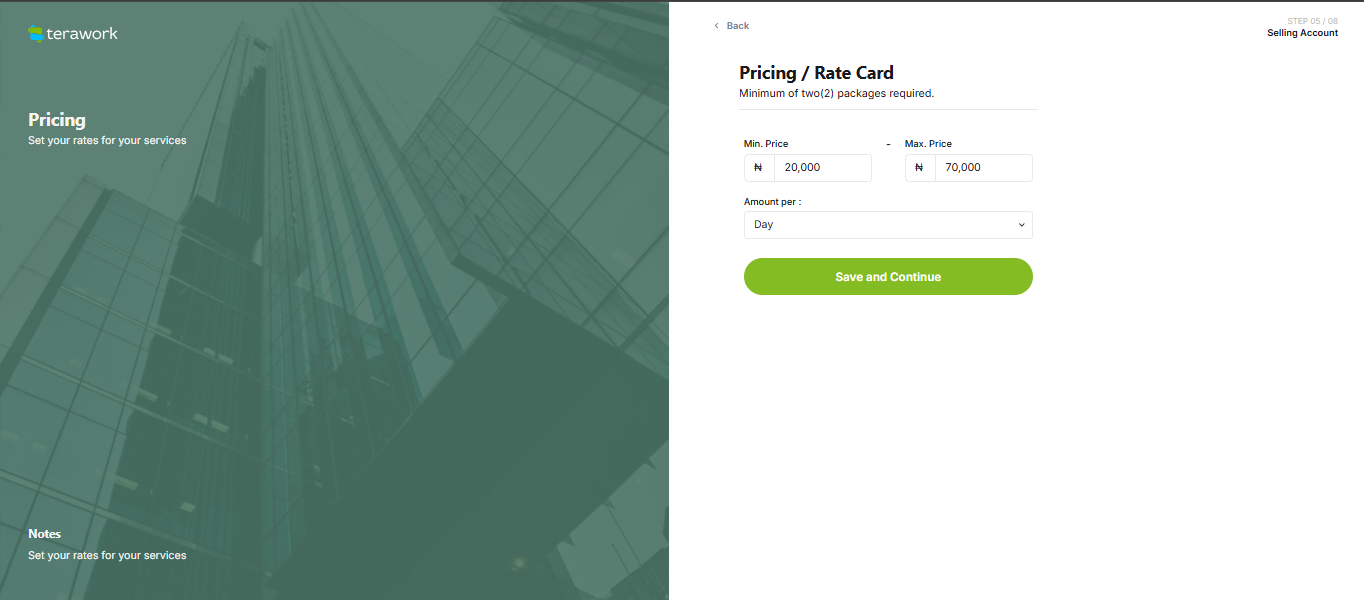Focus the Min. Price field showing 20,000
Screen dimensions: 1364x600
pyautogui.click(x=822, y=168)
